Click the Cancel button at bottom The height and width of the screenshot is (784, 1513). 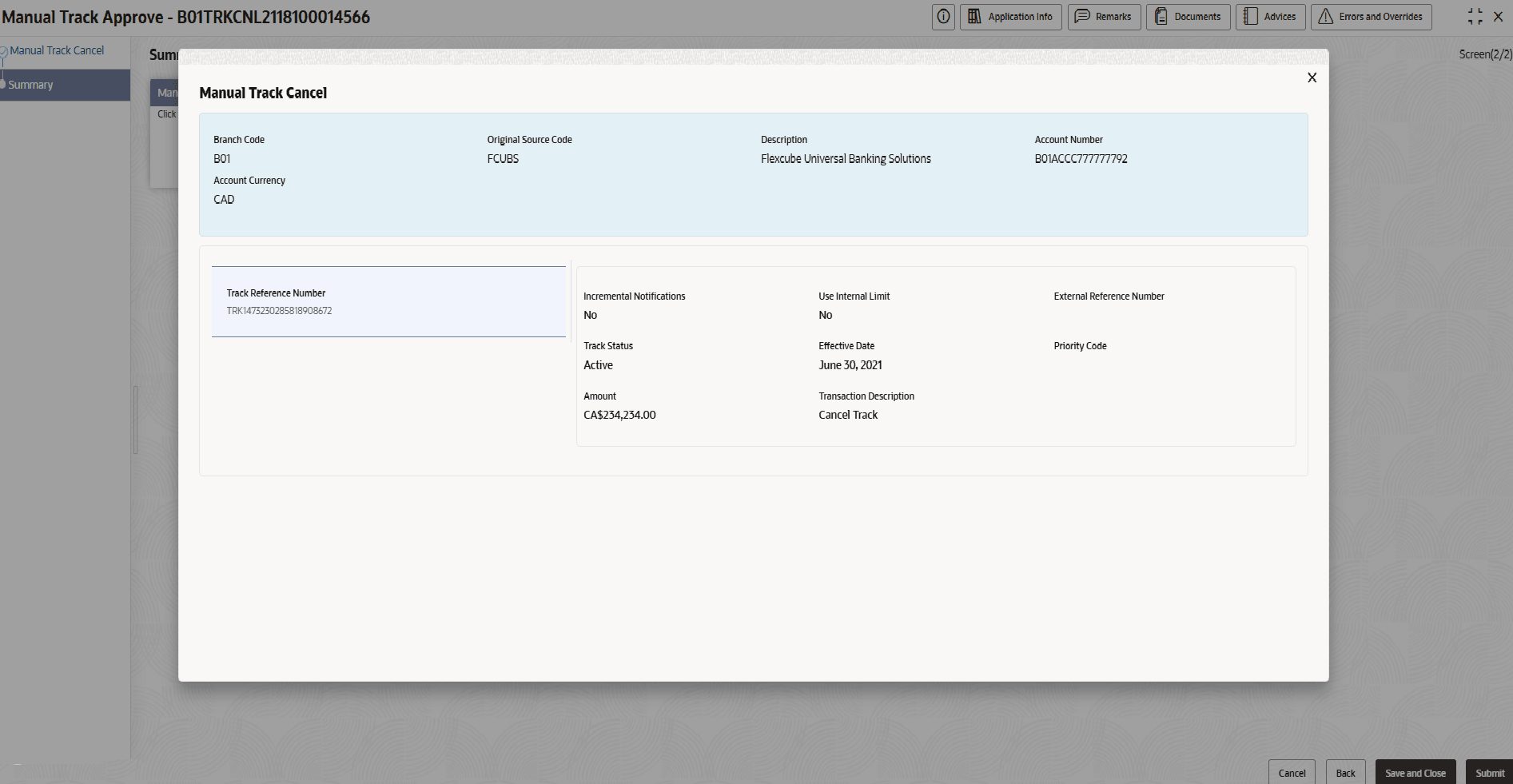[x=1292, y=773]
